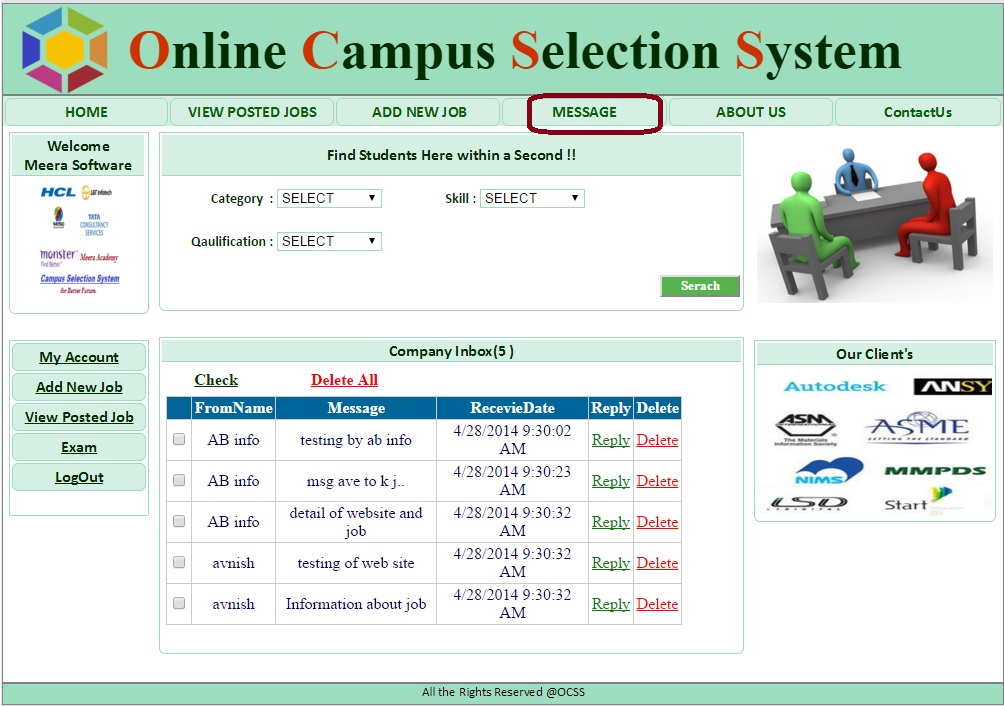Click the Autodesk client logo
This screenshot has height=706, width=1004.
click(x=835, y=386)
